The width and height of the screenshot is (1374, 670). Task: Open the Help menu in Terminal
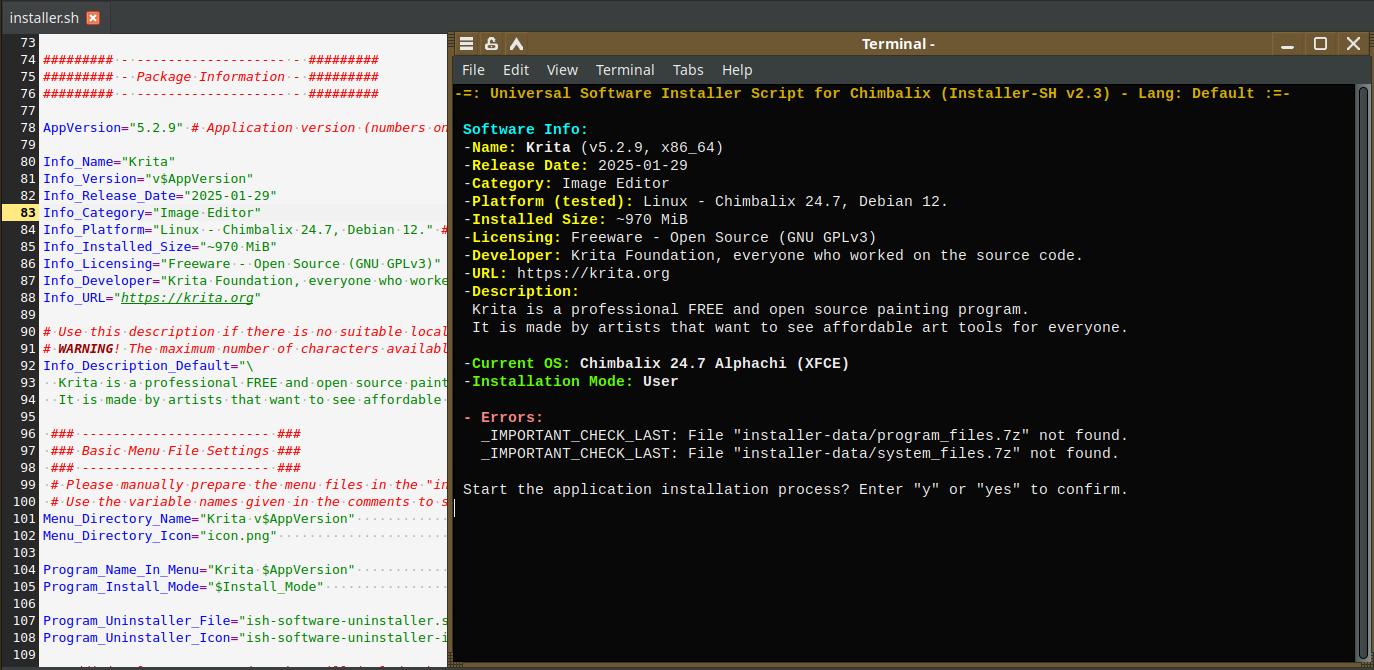pos(737,70)
